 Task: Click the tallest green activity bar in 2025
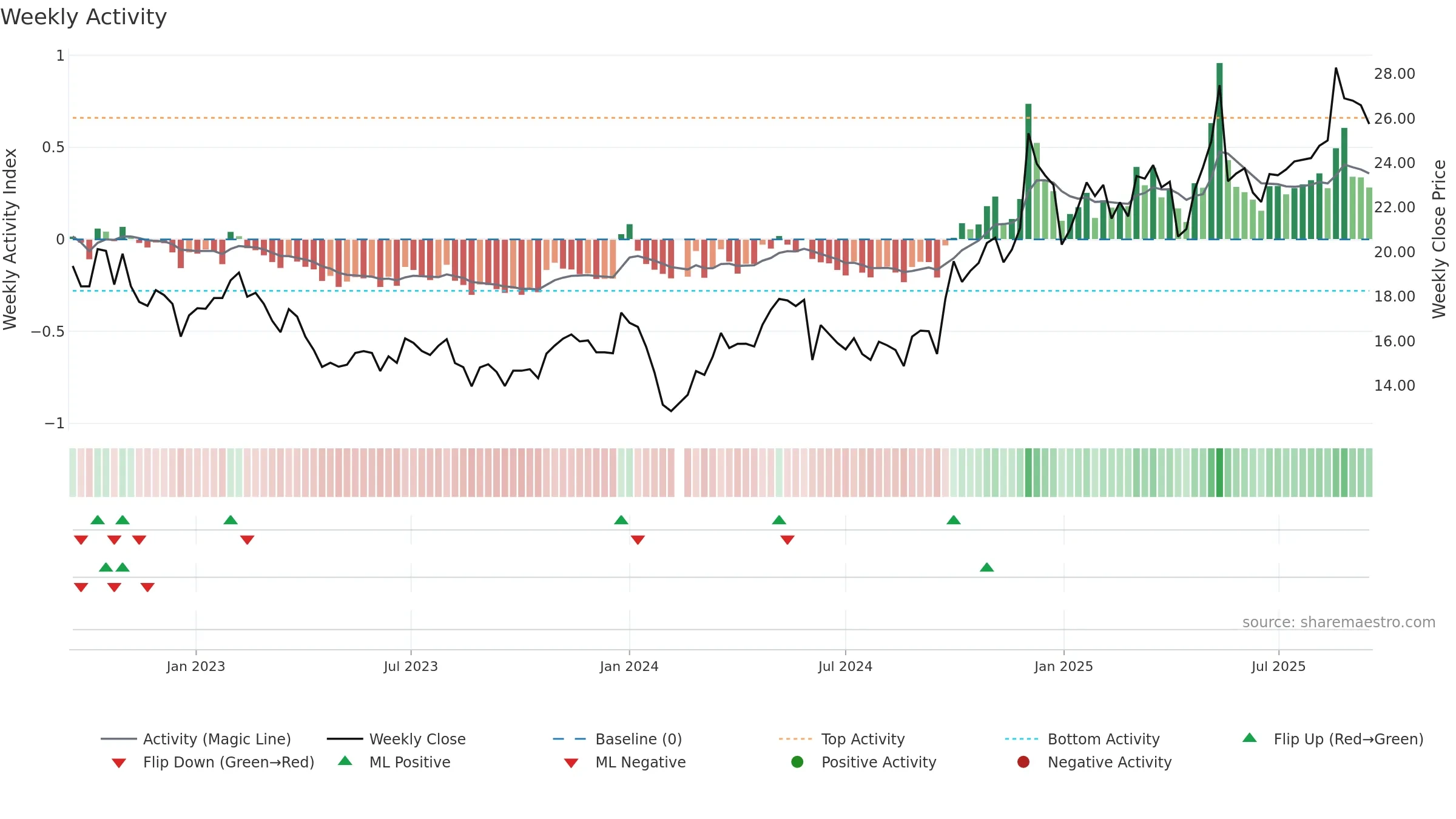(1219, 151)
